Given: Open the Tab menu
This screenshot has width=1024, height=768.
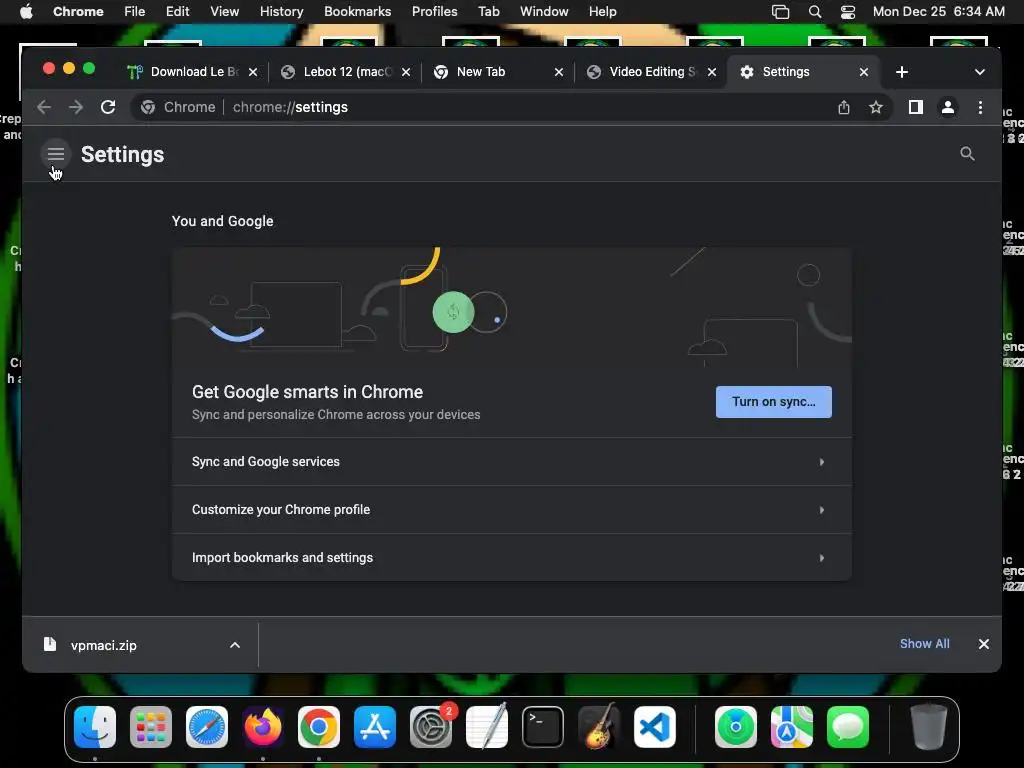Looking at the screenshot, I should tap(488, 12).
